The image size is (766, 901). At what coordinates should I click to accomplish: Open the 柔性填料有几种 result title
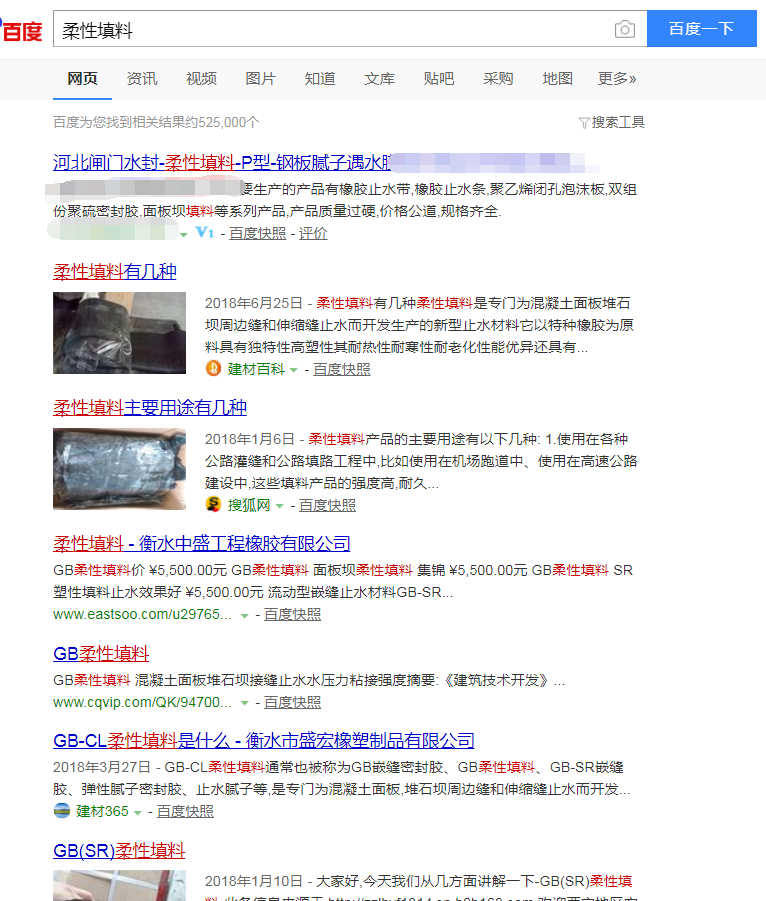(115, 272)
